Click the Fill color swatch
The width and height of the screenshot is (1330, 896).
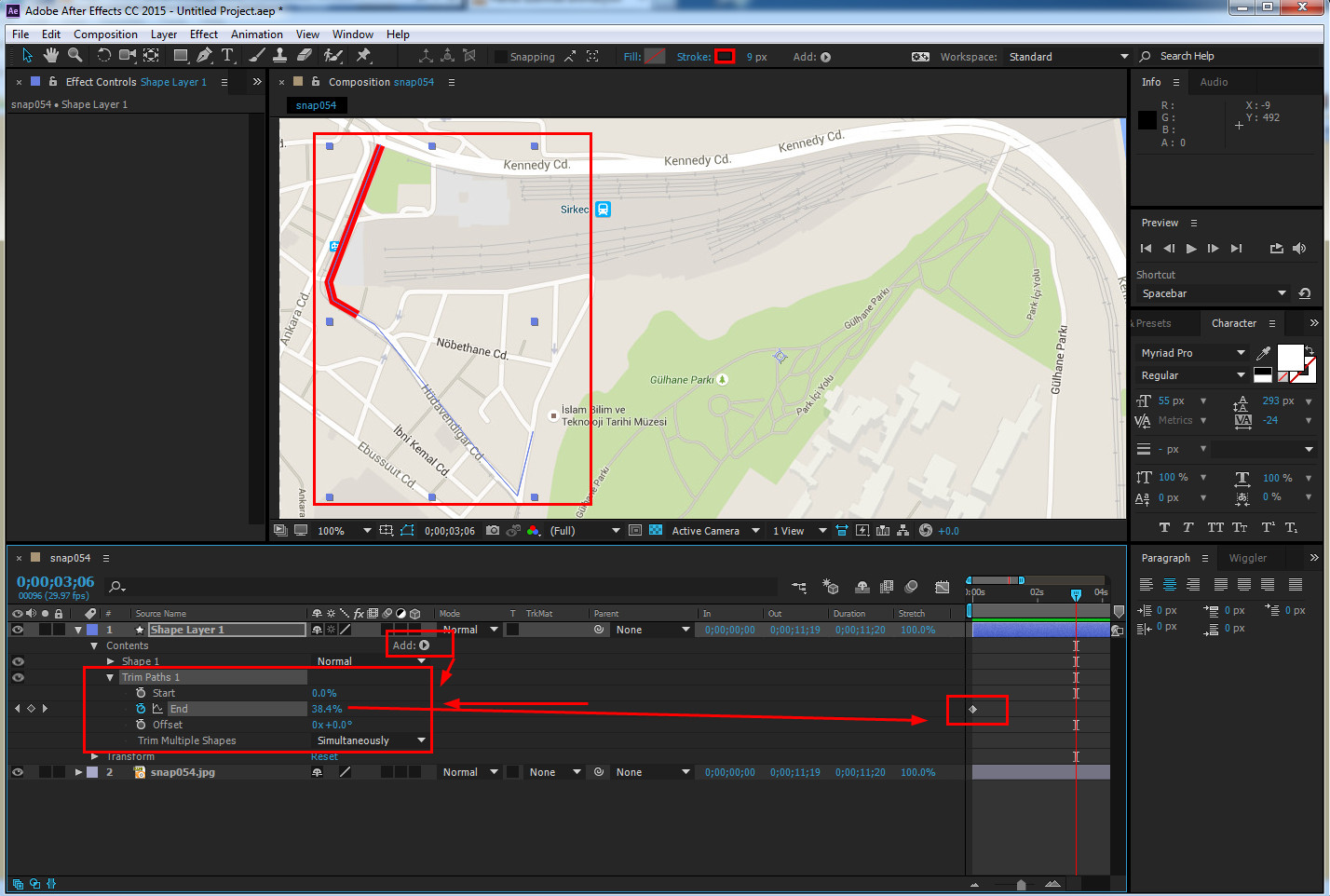point(656,57)
